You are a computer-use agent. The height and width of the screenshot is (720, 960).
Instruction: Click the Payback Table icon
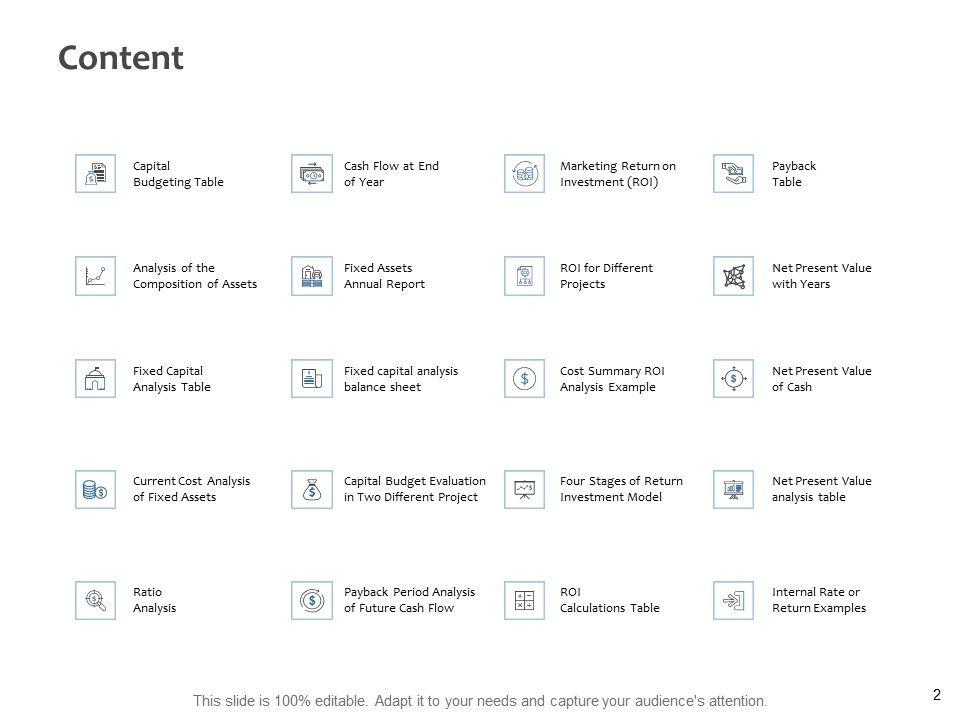pyautogui.click(x=734, y=174)
